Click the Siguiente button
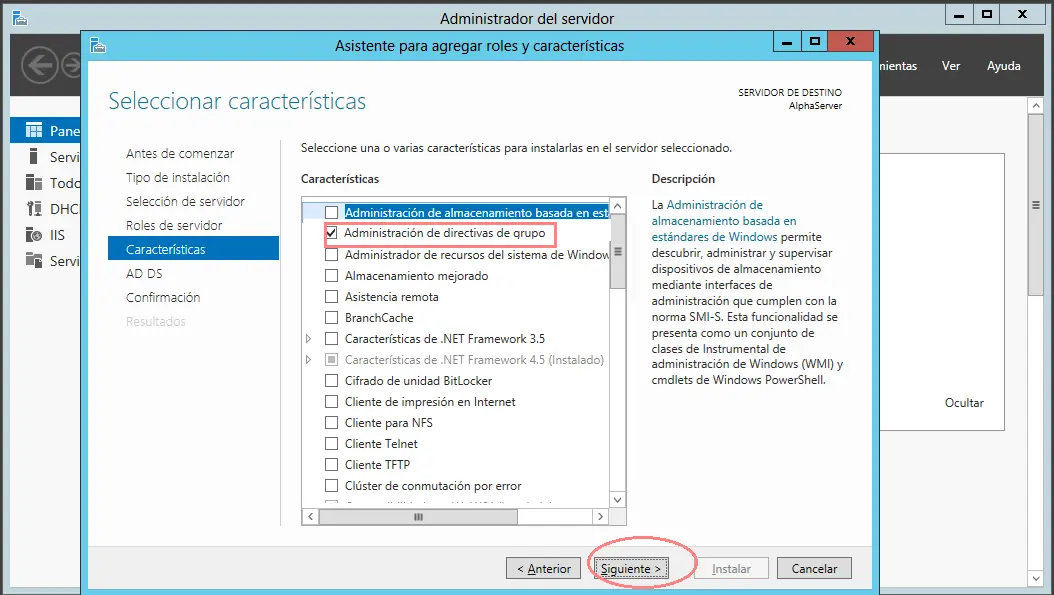The width and height of the screenshot is (1054, 595). 631,568
